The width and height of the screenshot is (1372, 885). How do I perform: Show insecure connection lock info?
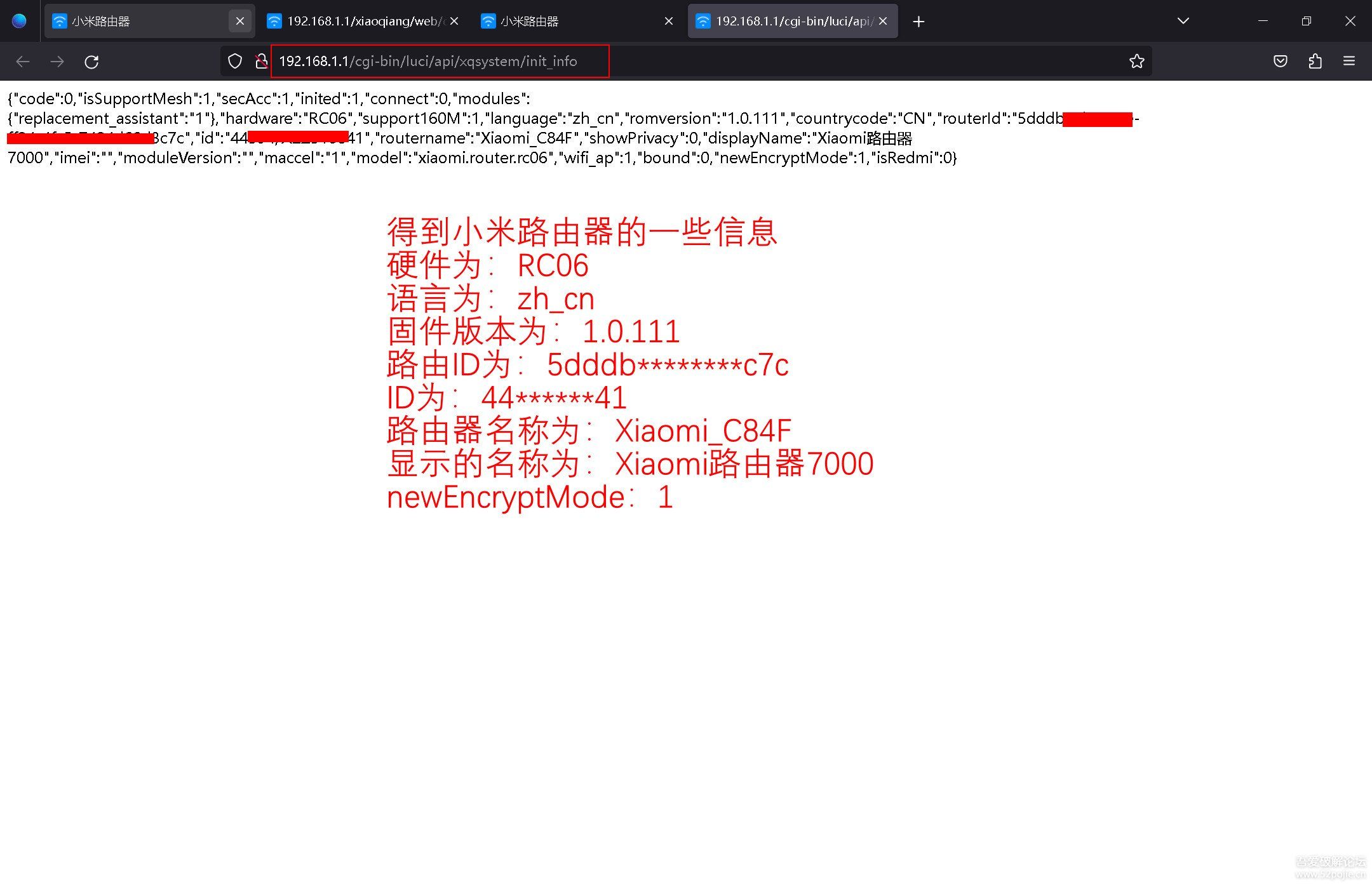260,61
